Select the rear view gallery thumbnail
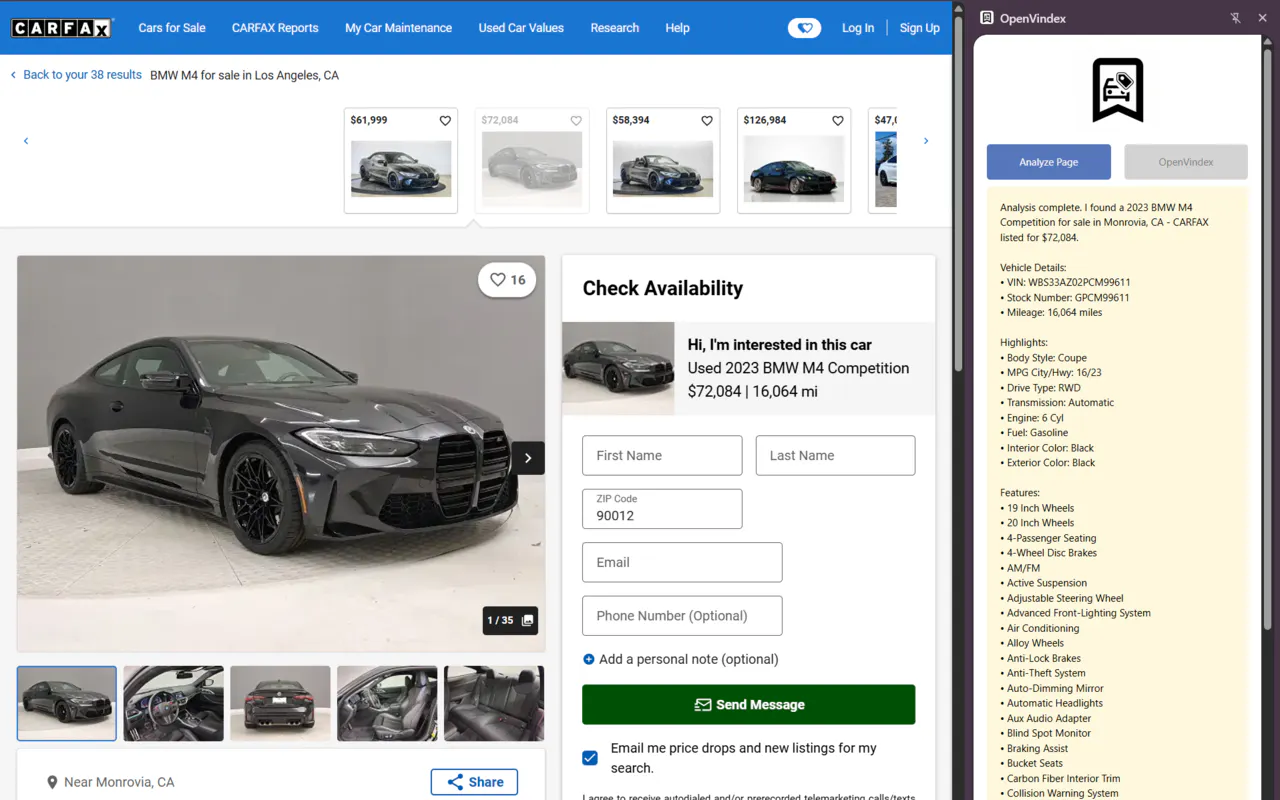 (x=280, y=704)
